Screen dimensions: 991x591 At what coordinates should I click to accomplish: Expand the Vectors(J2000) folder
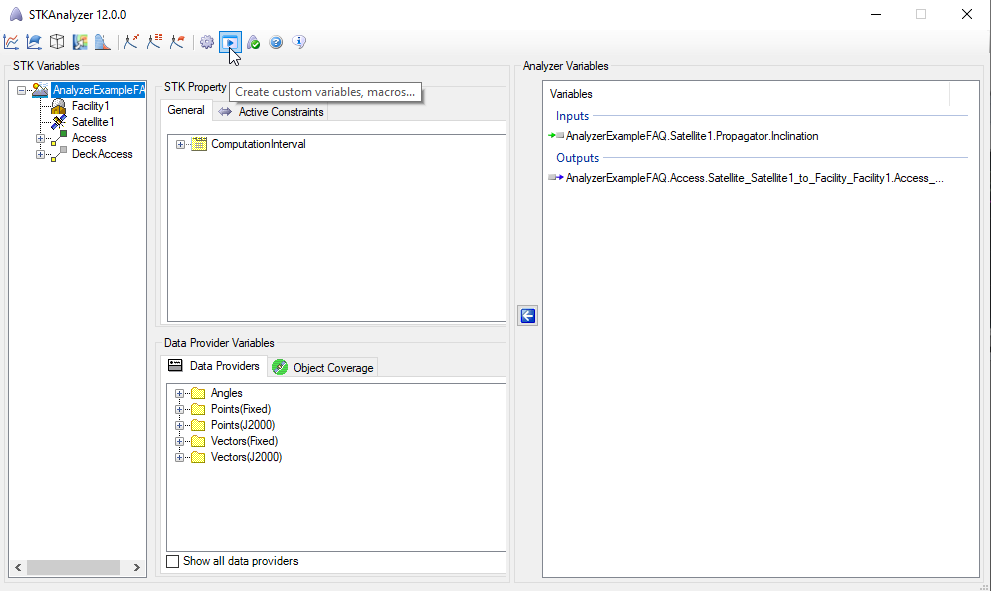click(179, 458)
